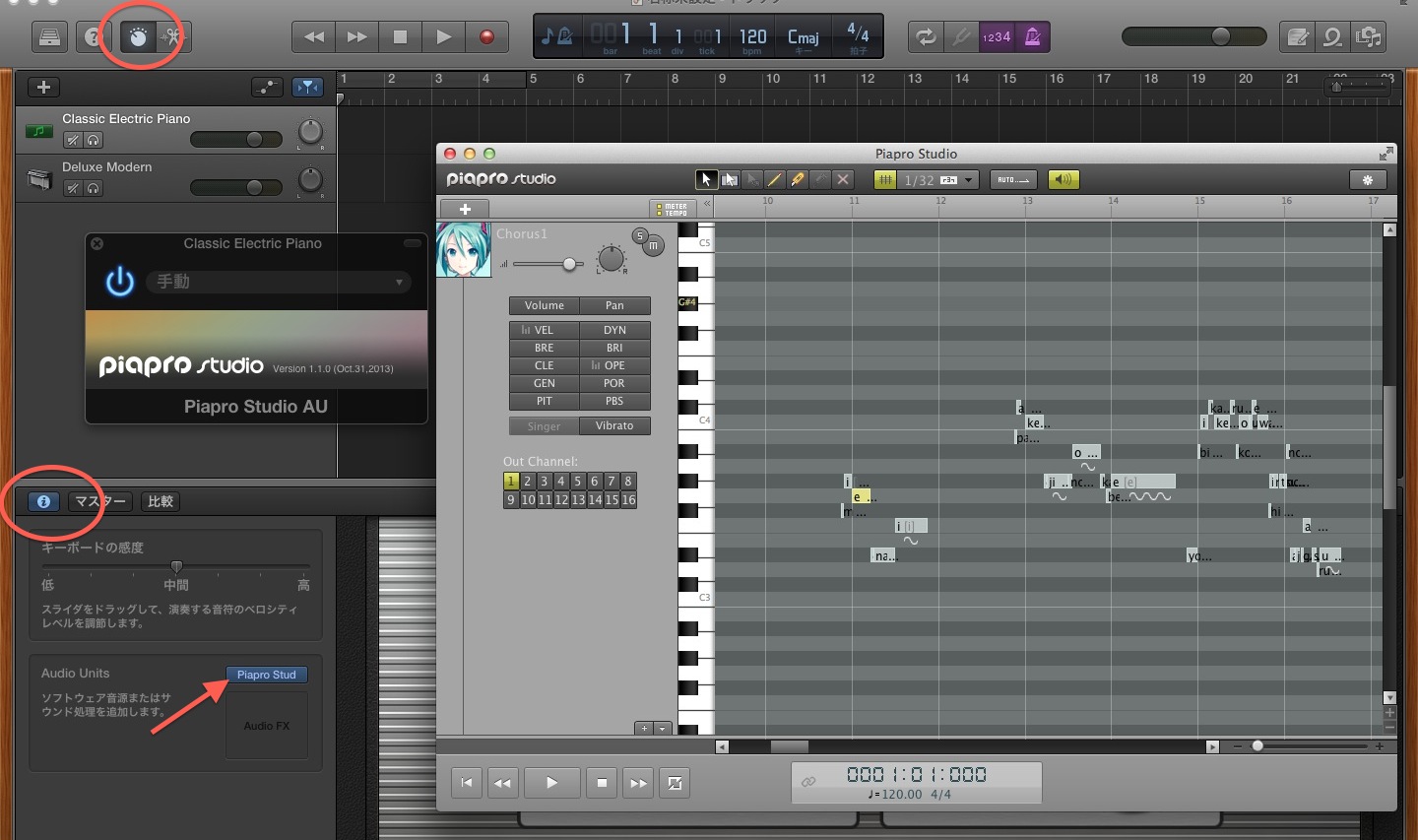Adjust the GarageBand master volume slider
The image size is (1418, 840).
click(x=1193, y=36)
